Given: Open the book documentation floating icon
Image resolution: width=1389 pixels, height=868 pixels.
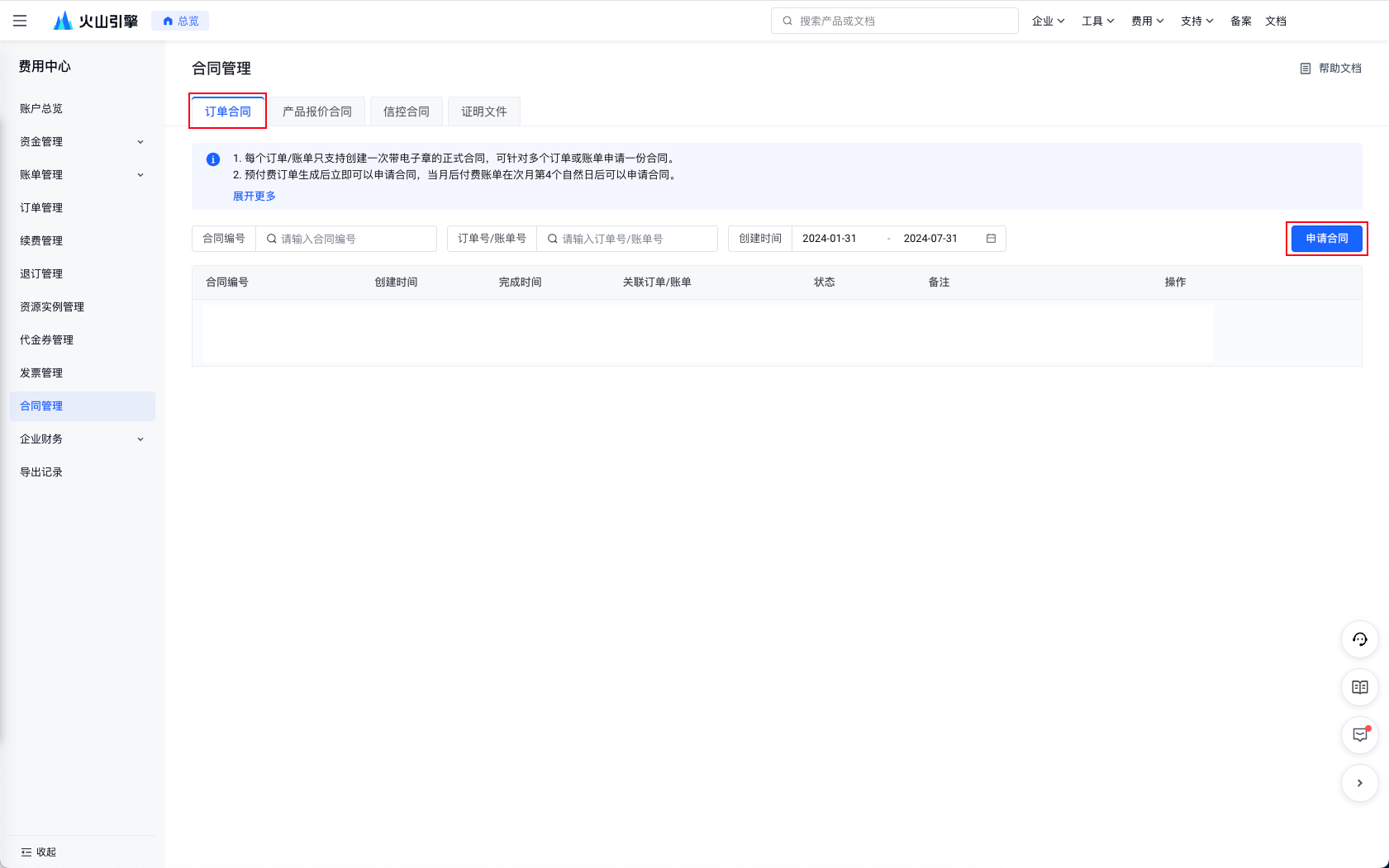Looking at the screenshot, I should (1359, 687).
